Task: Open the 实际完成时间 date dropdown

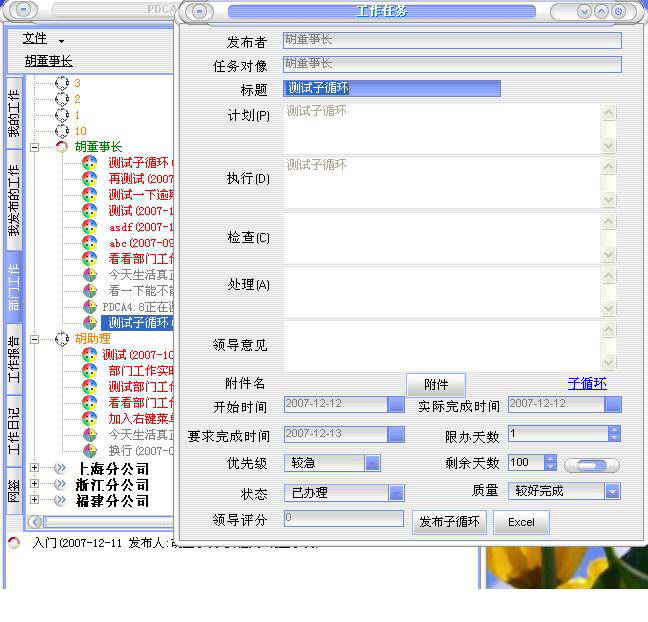Action: coord(613,404)
